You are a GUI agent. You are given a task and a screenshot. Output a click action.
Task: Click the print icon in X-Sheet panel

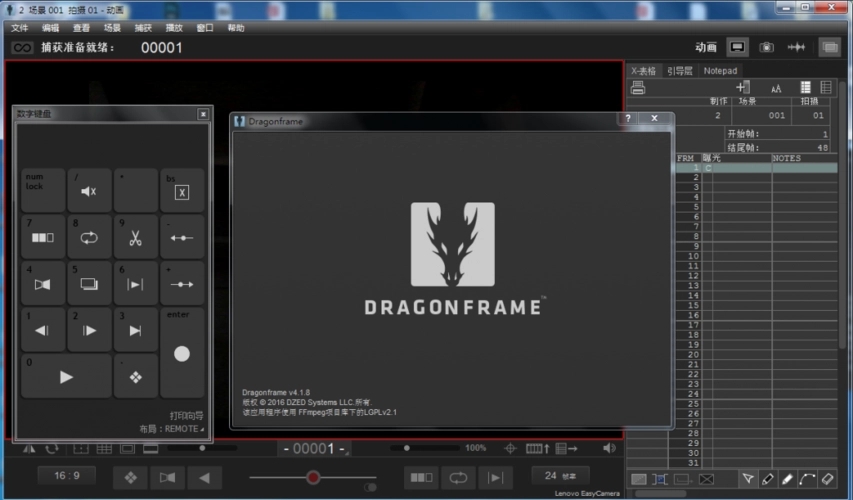point(638,88)
